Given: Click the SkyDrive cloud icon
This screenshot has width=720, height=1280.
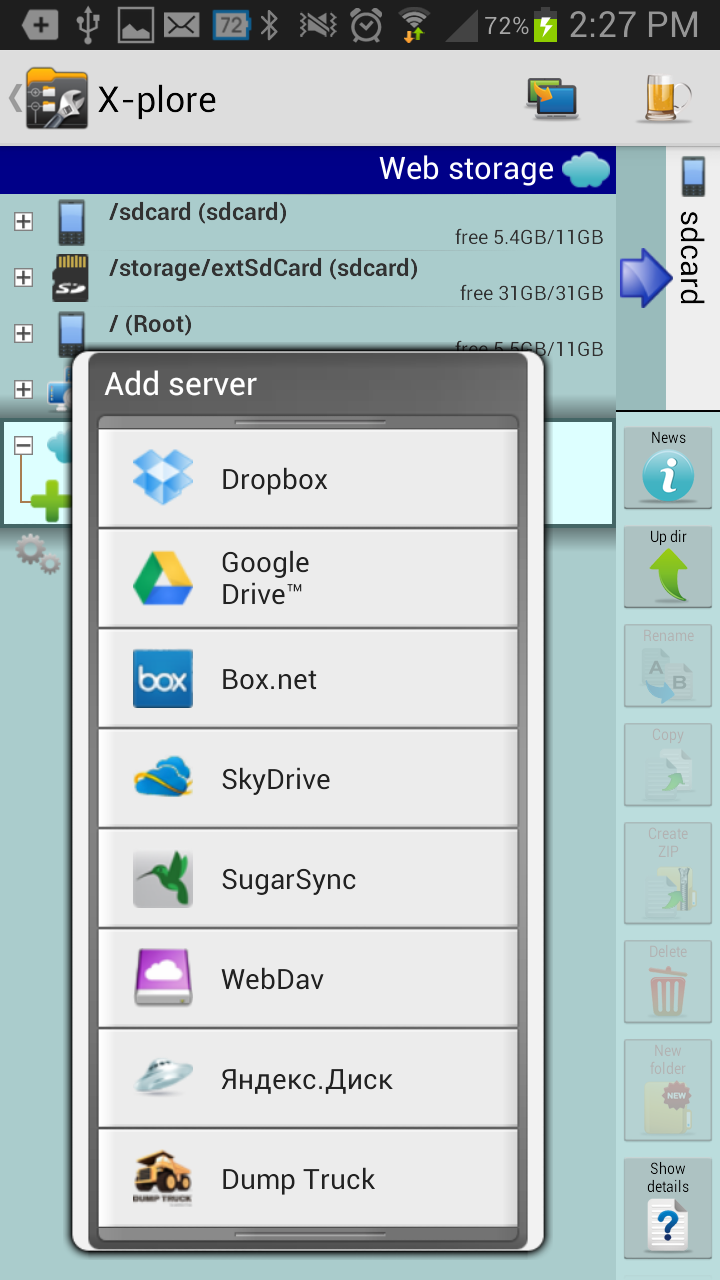Looking at the screenshot, I should point(163,778).
